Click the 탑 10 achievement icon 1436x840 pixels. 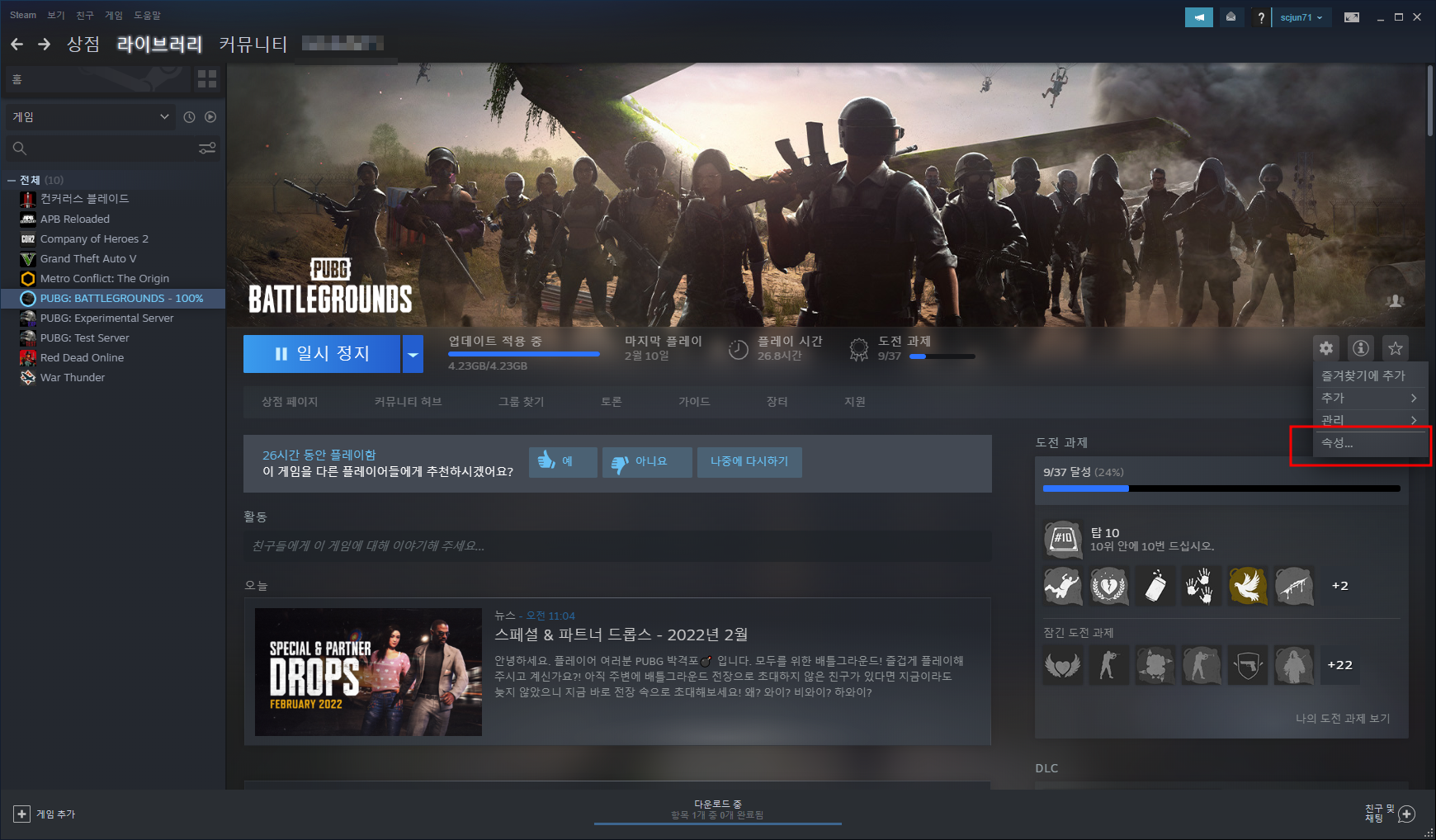pos(1063,539)
